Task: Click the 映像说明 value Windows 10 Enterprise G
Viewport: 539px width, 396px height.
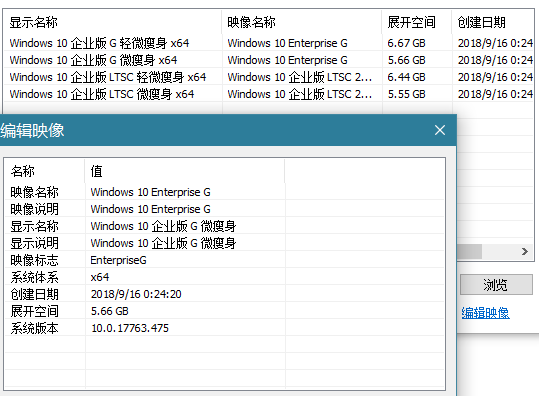Action: [150, 209]
